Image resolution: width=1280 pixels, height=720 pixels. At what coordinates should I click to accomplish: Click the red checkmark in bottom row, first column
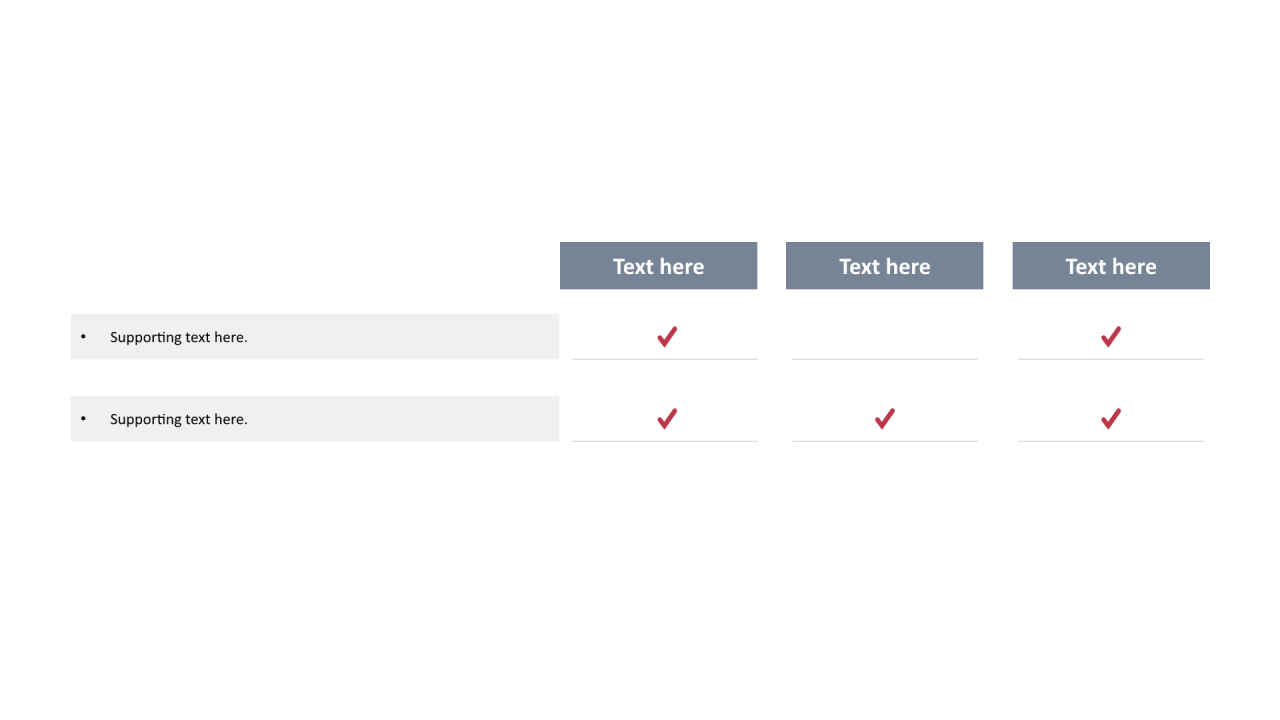pos(667,419)
